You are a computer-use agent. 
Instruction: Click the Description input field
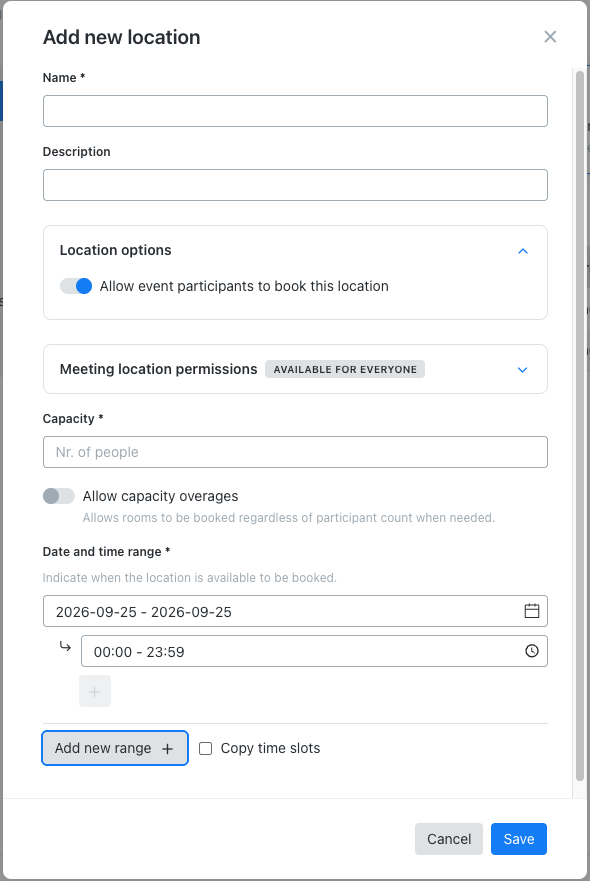click(295, 185)
